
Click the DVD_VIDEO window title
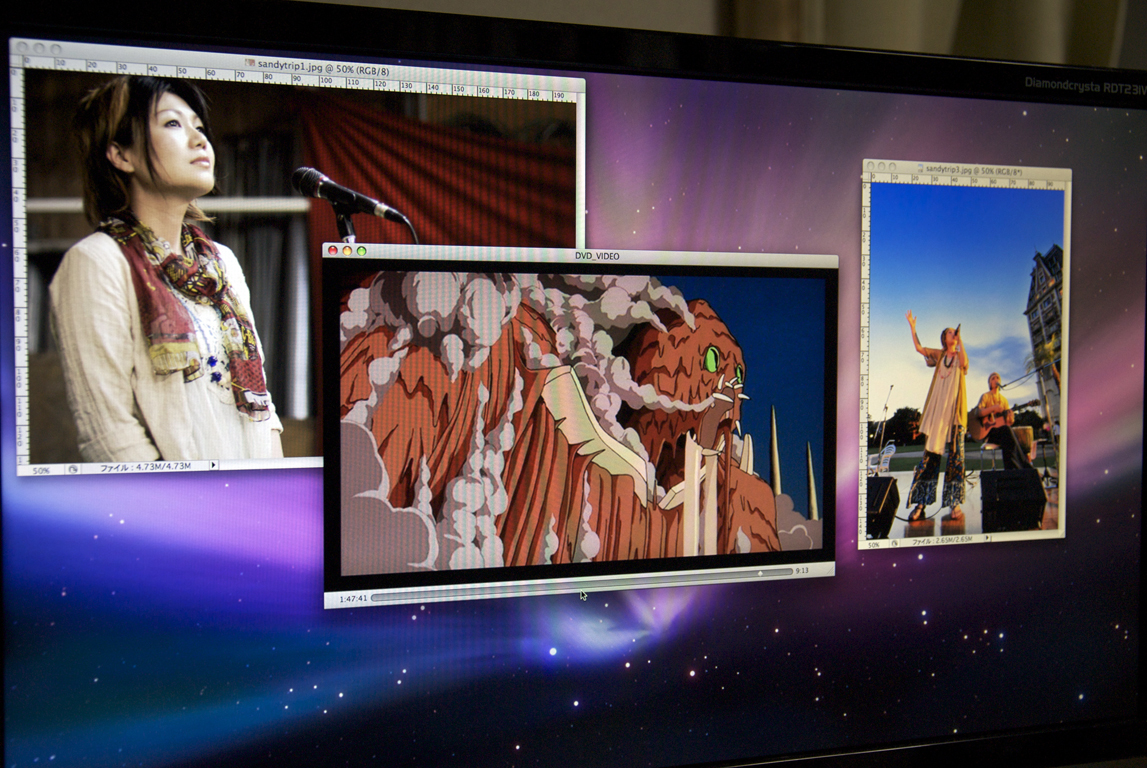pos(597,256)
